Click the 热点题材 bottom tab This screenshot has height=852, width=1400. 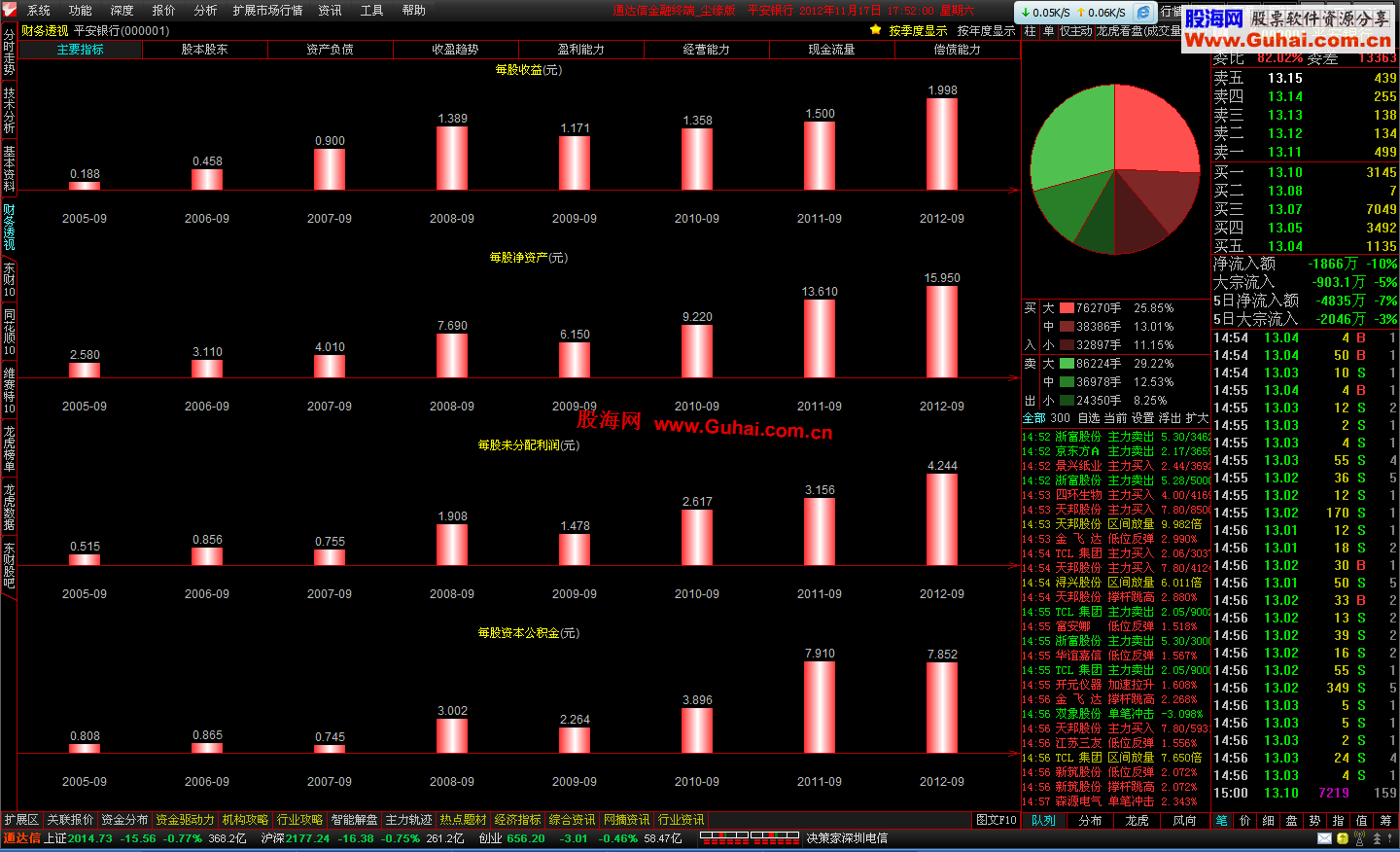point(463,820)
